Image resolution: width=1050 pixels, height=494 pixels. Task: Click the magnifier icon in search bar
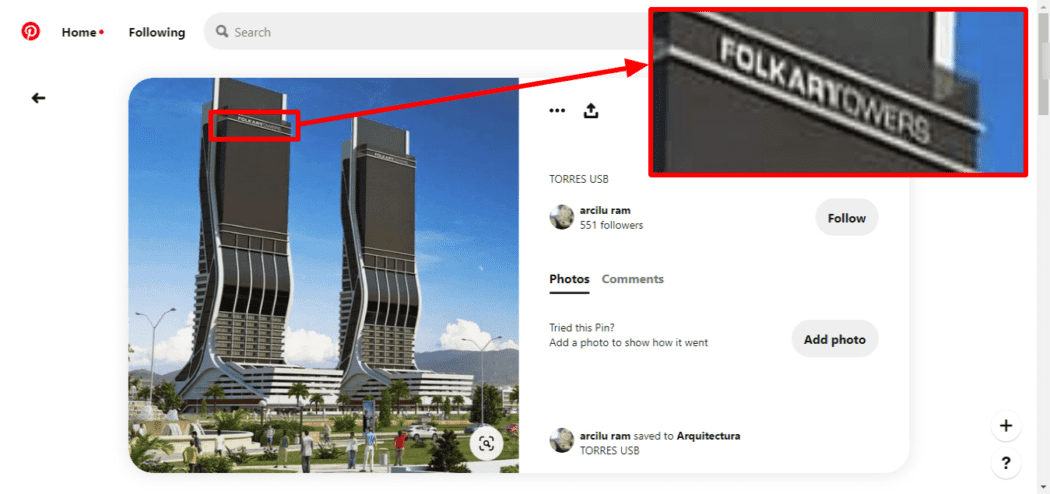[x=222, y=31]
